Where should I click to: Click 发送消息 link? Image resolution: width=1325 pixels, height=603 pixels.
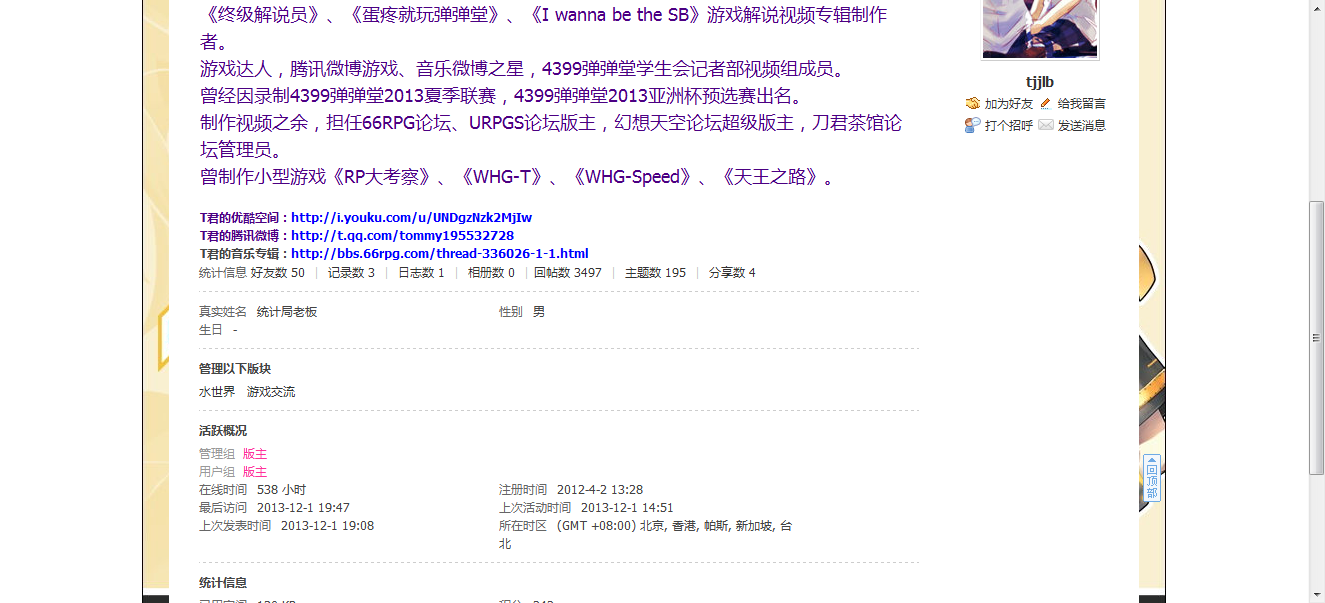(x=1082, y=126)
